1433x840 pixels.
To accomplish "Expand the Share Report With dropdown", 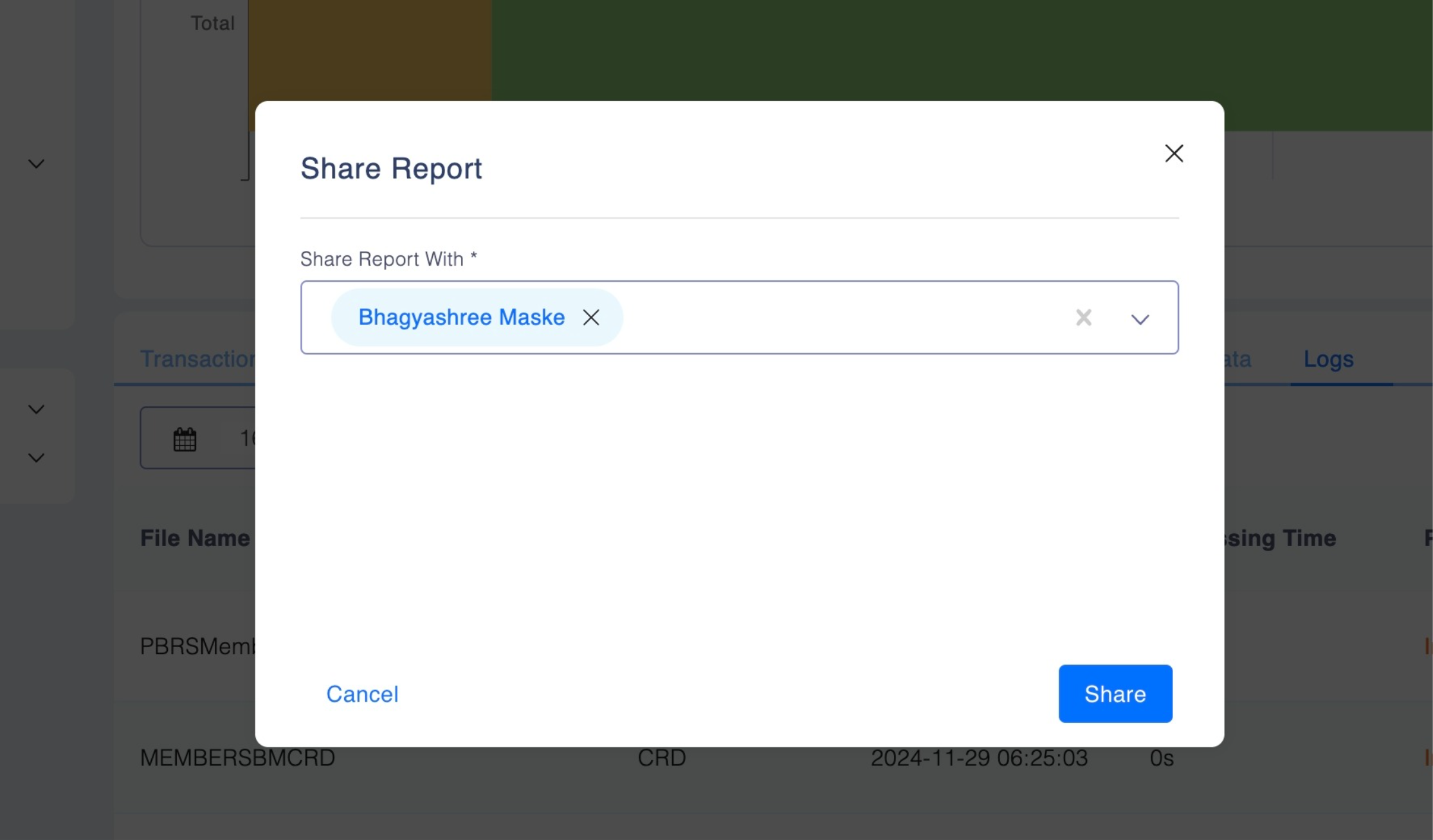I will point(1140,319).
